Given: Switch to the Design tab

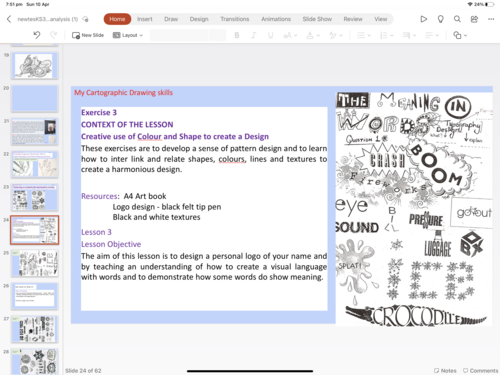Looking at the screenshot, I should tap(199, 19).
